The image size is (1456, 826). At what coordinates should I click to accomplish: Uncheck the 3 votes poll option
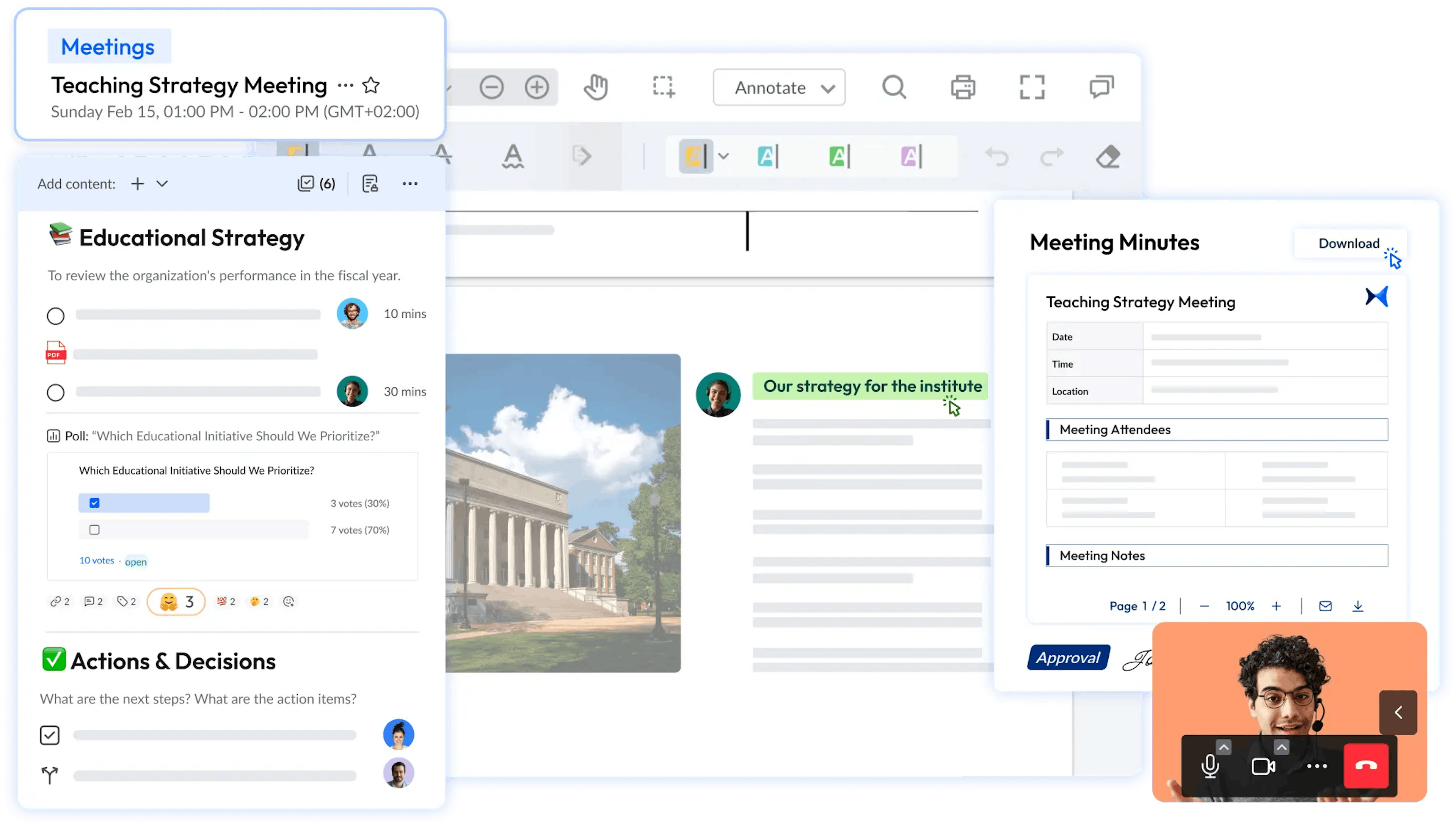click(x=94, y=503)
